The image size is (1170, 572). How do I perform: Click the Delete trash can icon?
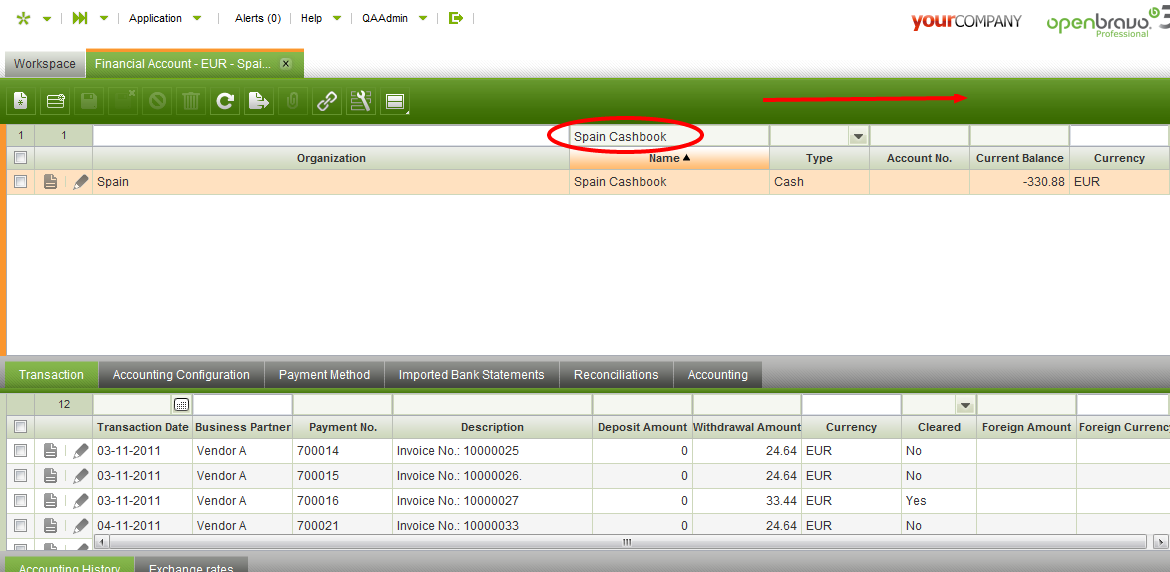click(191, 101)
